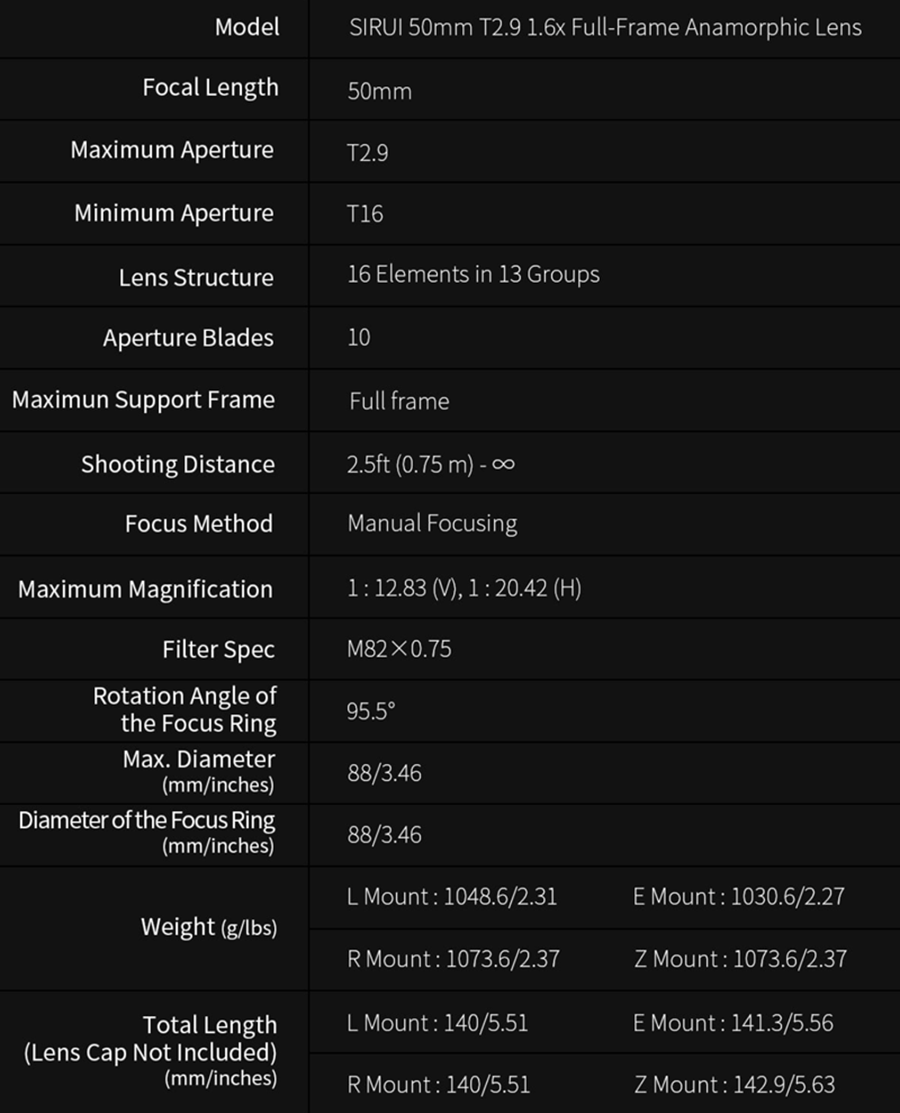This screenshot has width=900, height=1113.
Task: Select the 2.5ft (0.75 m) shooting distance
Action: point(431,464)
